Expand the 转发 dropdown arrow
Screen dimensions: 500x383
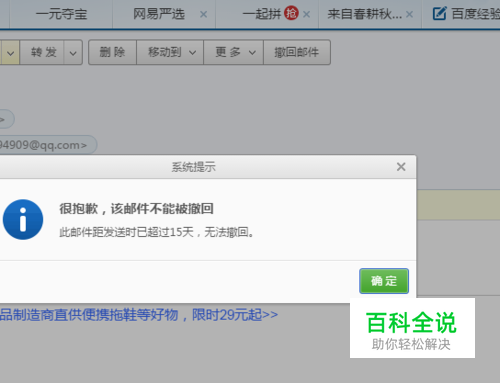coord(73,53)
